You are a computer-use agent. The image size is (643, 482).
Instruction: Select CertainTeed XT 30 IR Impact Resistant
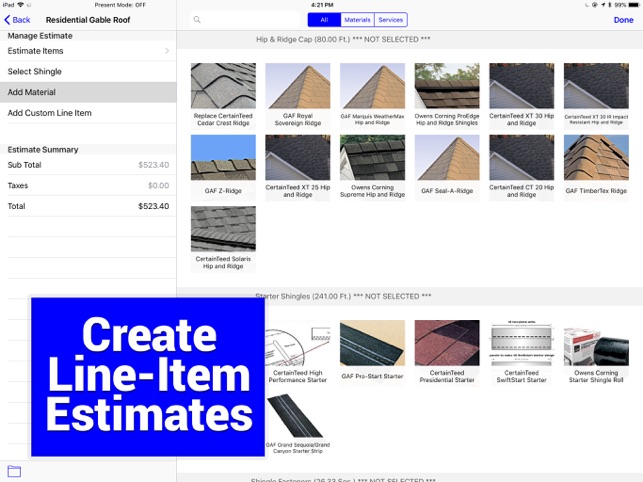point(596,96)
